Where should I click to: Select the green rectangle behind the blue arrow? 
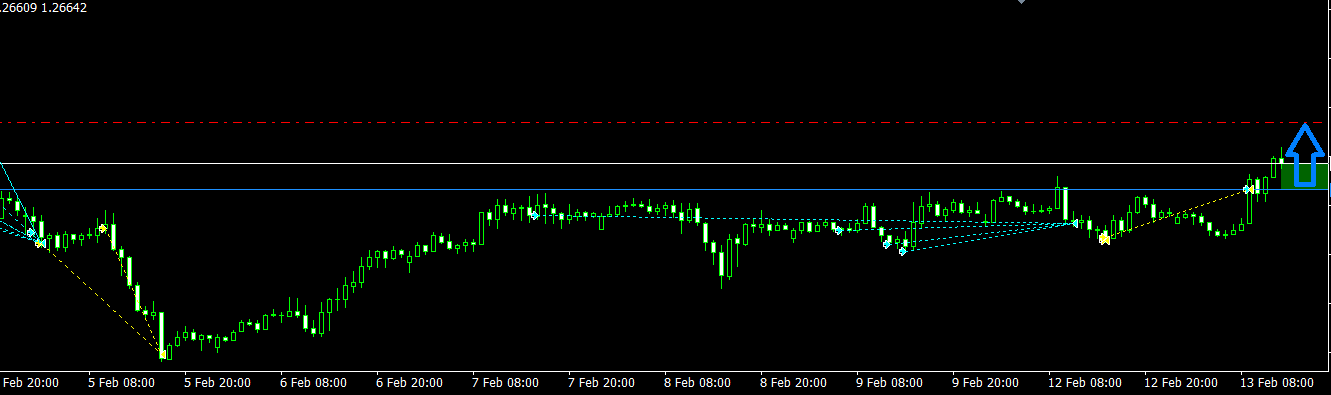point(1304,177)
